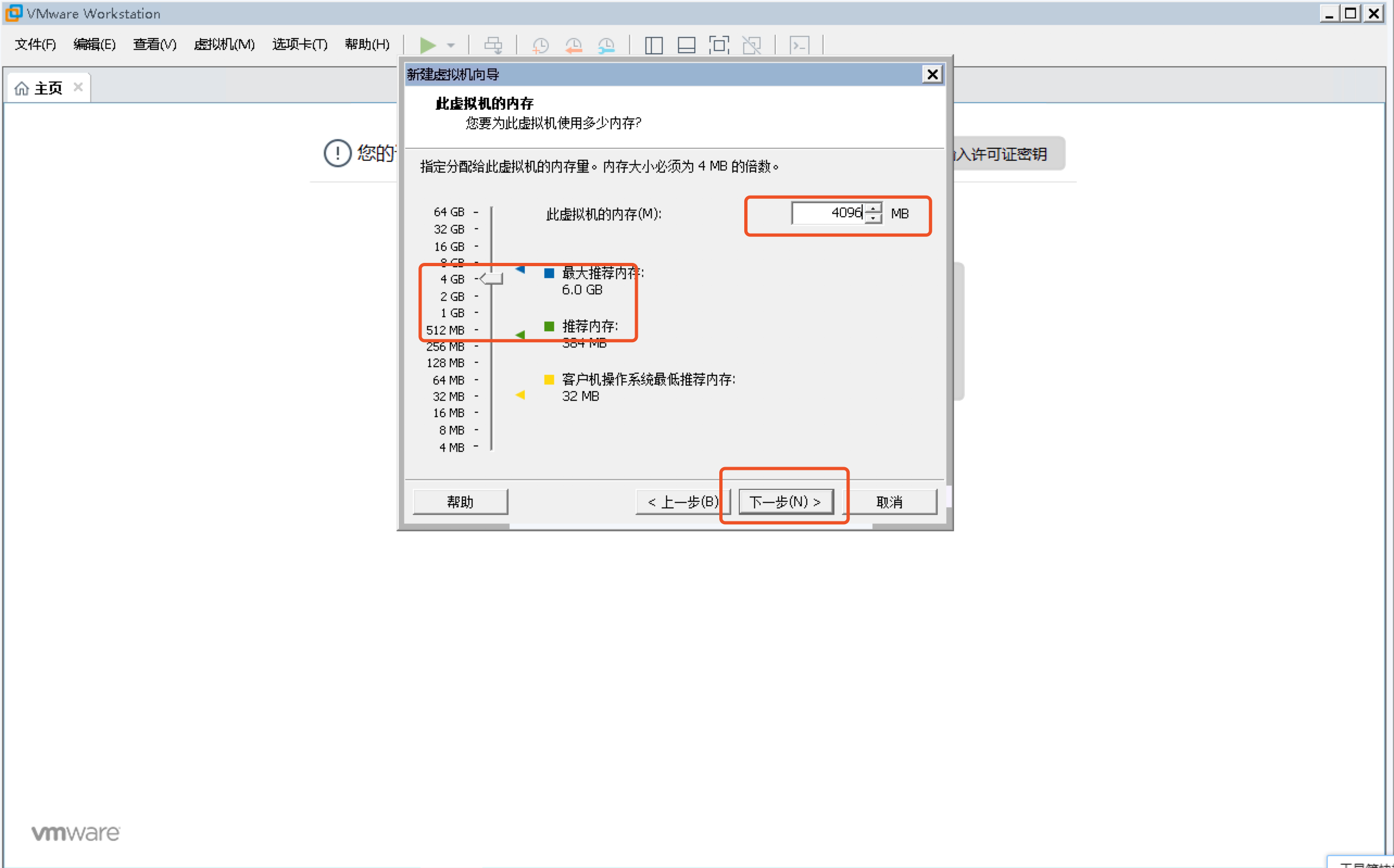Enter full screen mode icon

point(718,45)
